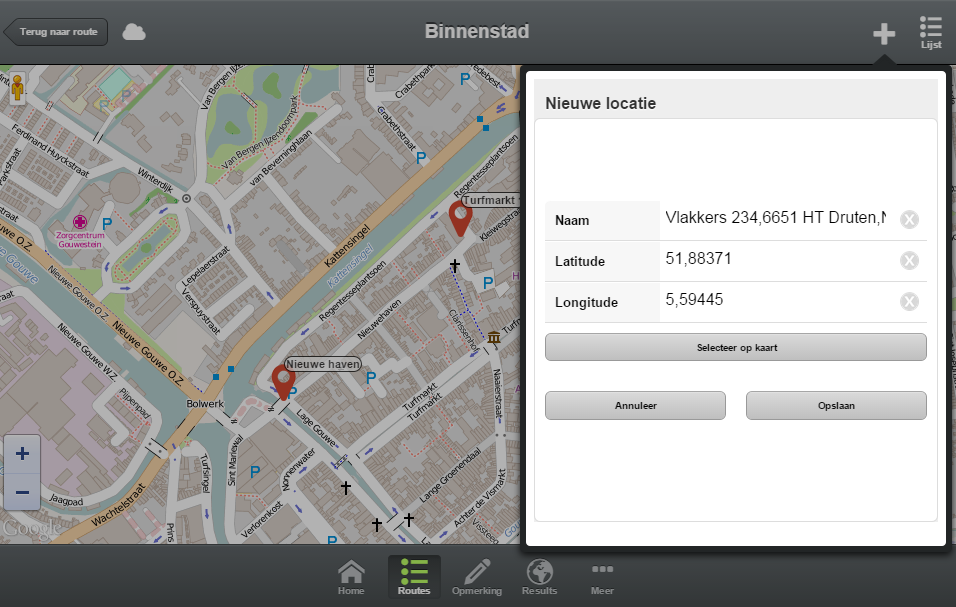Open the Home tab

351,577
